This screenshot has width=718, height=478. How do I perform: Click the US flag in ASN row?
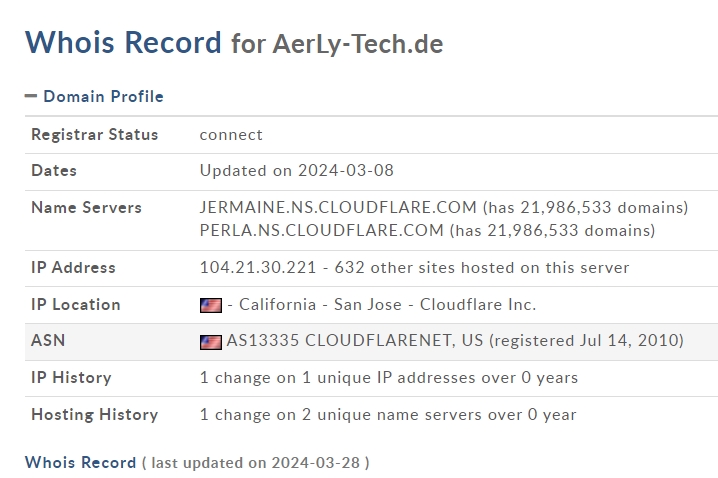click(x=211, y=342)
